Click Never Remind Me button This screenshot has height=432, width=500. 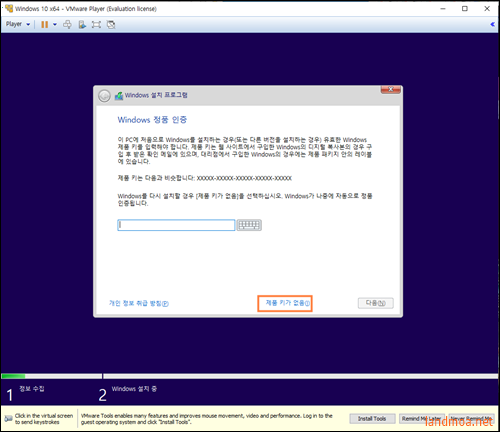point(471,418)
